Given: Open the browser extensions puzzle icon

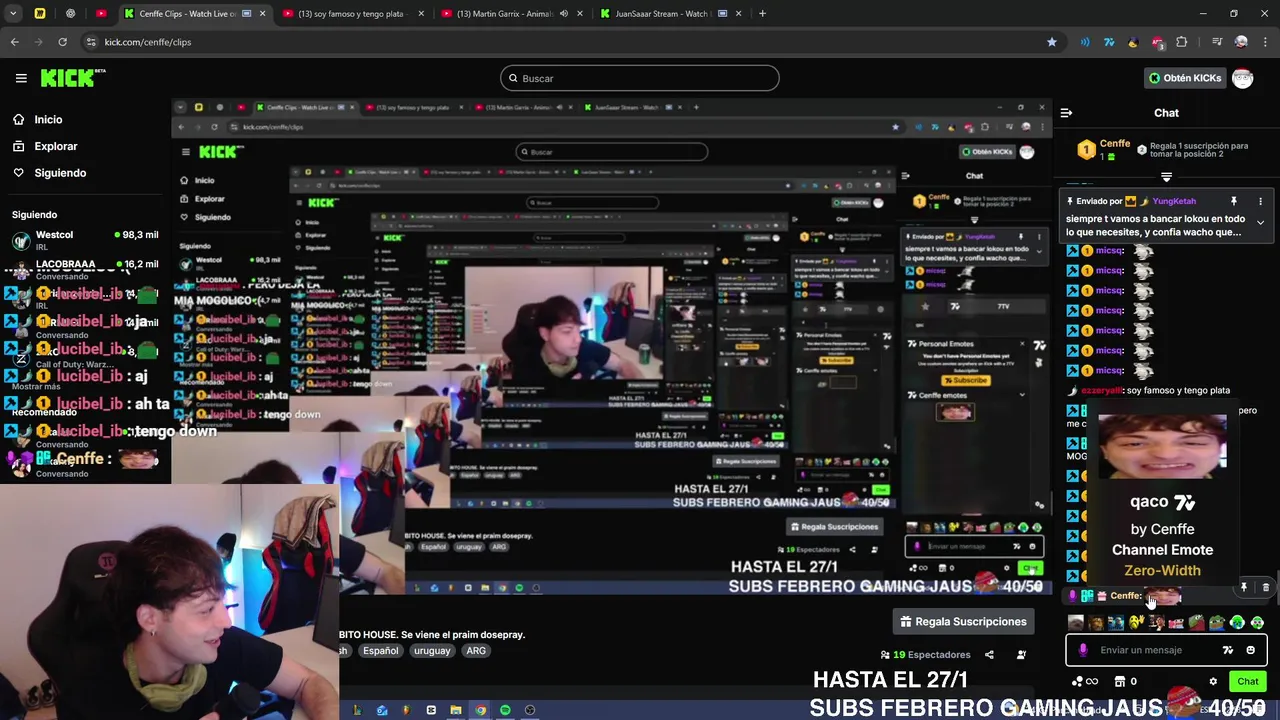Looking at the screenshot, I should tap(1181, 42).
